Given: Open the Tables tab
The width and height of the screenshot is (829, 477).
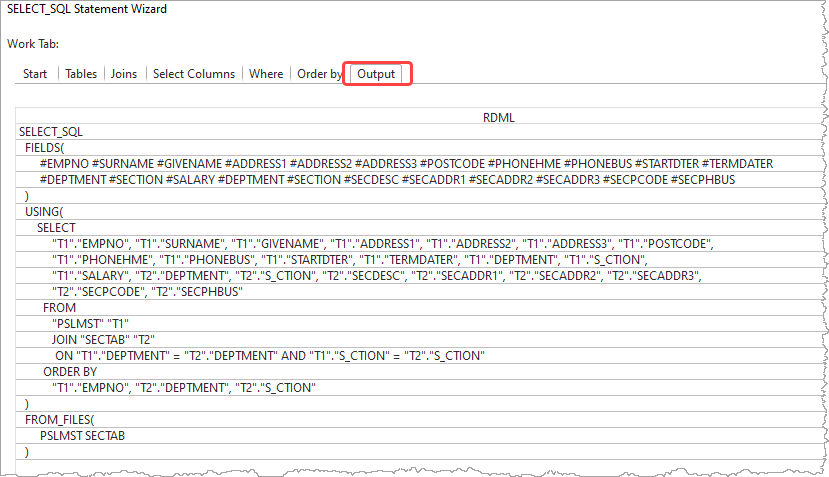Looking at the screenshot, I should click(81, 74).
